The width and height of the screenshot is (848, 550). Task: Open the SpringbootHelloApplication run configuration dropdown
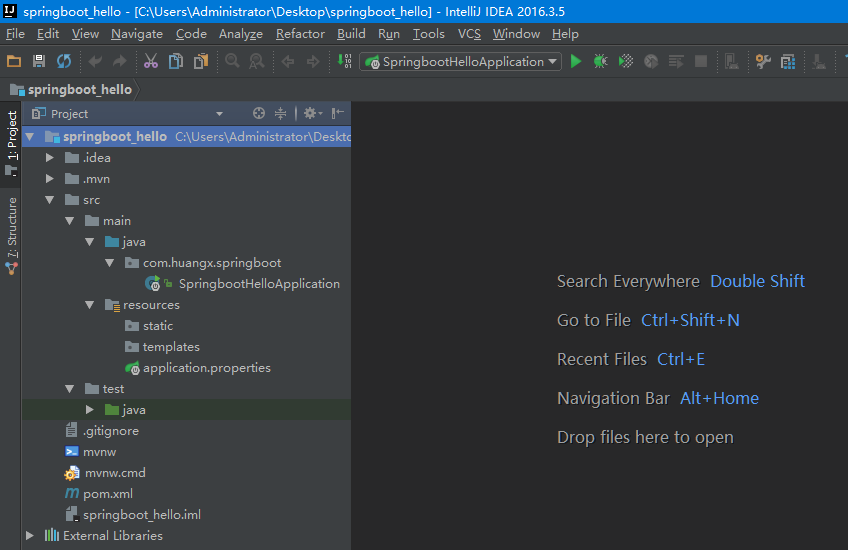point(460,62)
